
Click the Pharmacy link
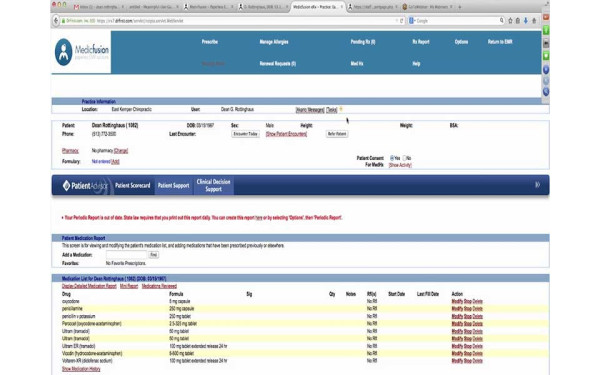(x=70, y=151)
